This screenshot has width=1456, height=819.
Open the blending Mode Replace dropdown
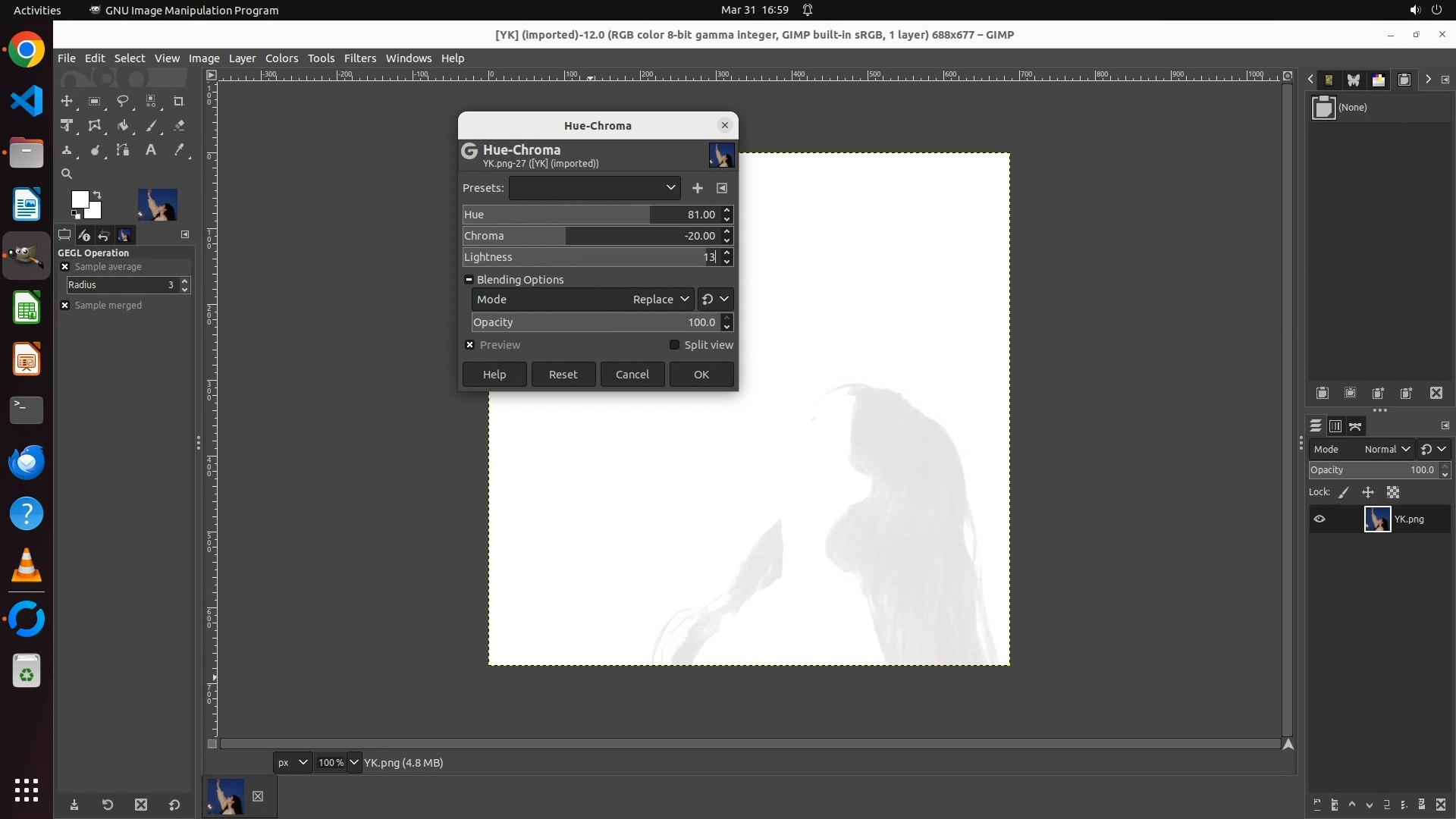661,300
